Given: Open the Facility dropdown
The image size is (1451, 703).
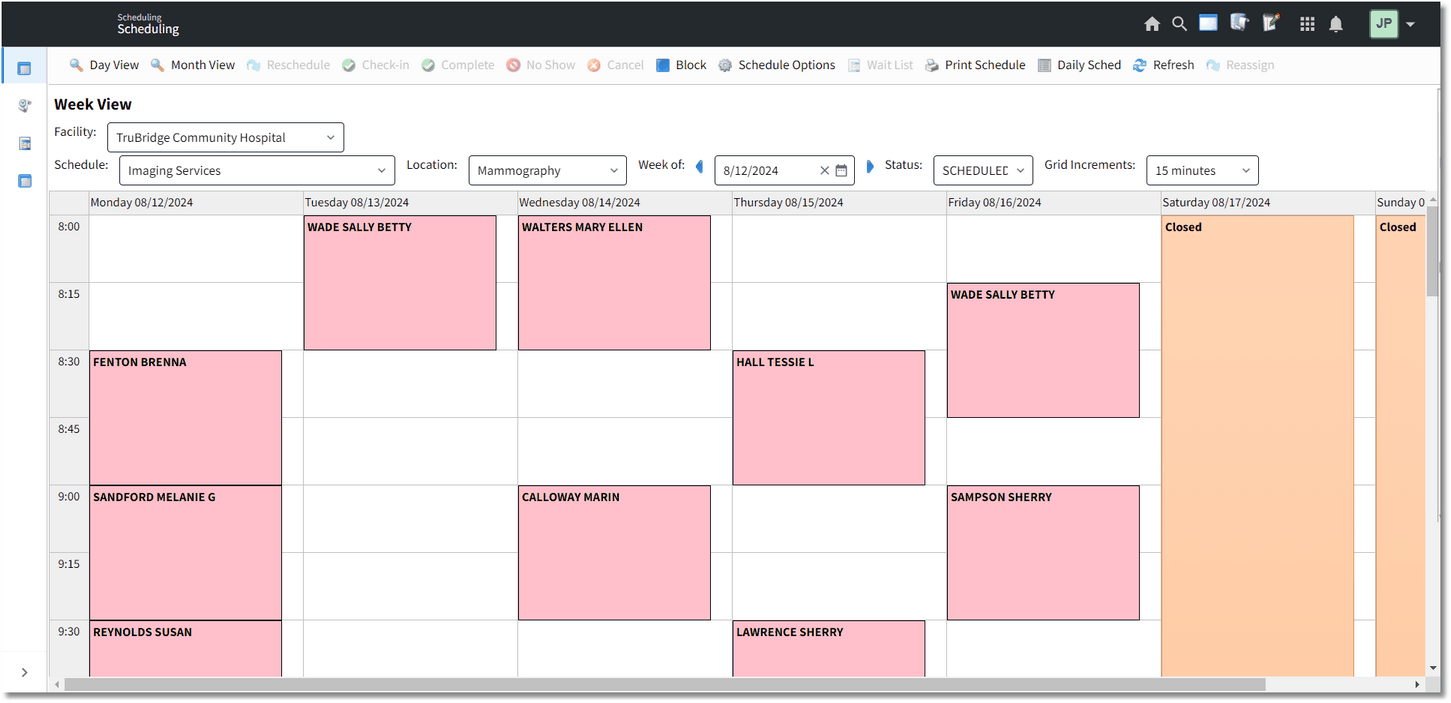Looking at the screenshot, I should [225, 138].
